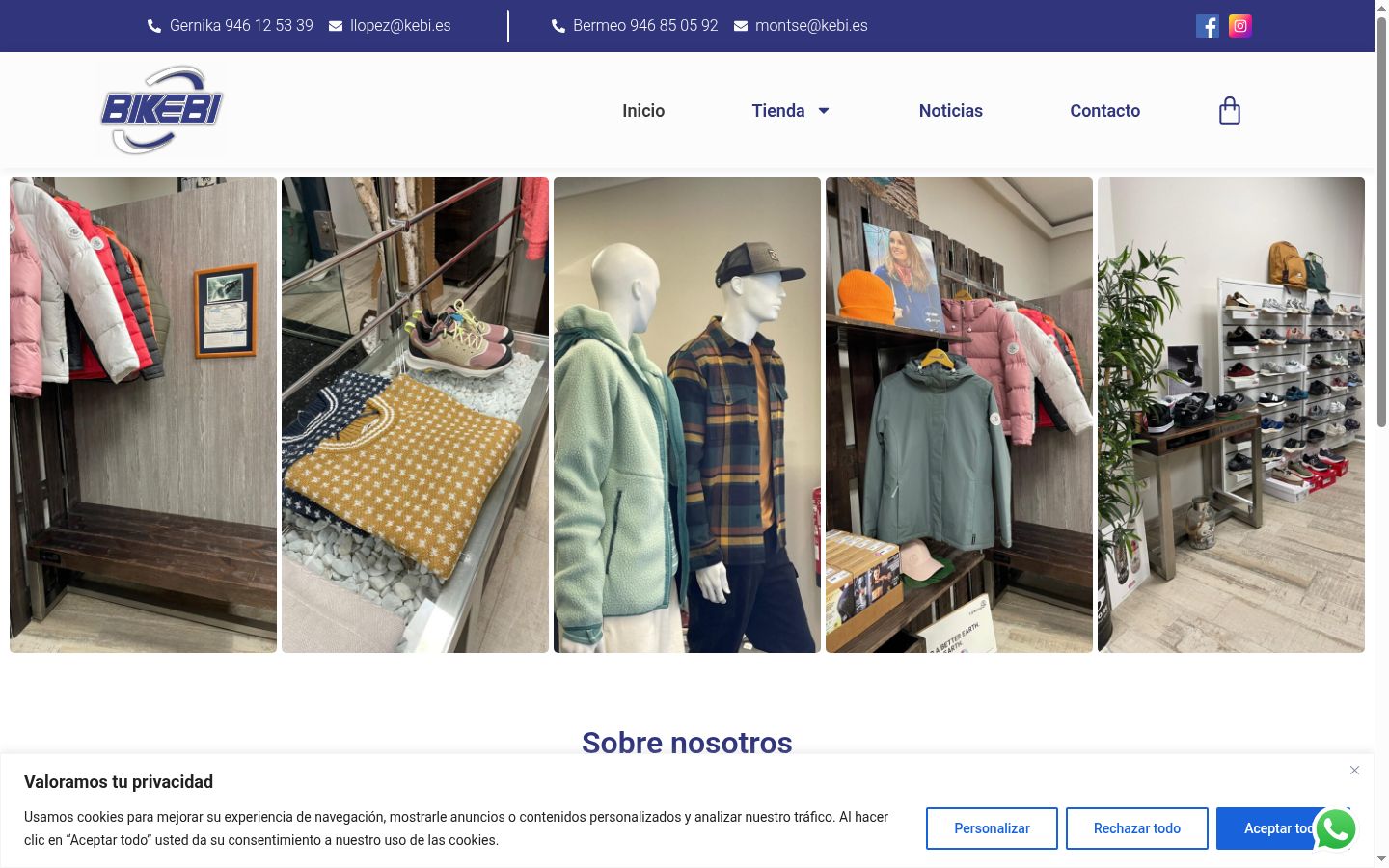Click the scrollbar down arrow
Screen dimensions: 1389x868
click(x=1381, y=858)
